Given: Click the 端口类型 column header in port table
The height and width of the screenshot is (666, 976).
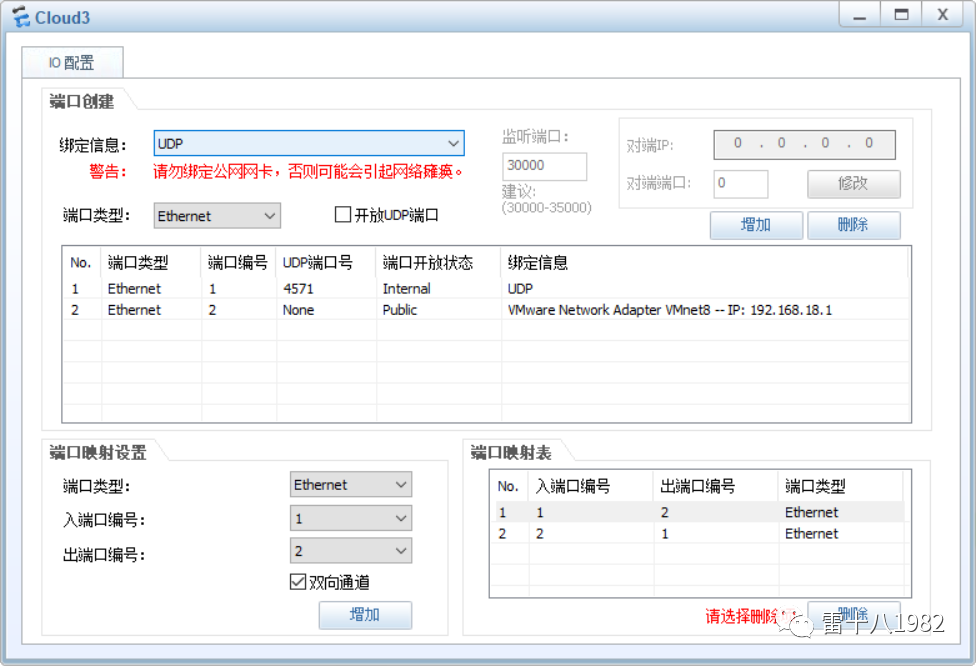Looking at the screenshot, I should [x=151, y=263].
